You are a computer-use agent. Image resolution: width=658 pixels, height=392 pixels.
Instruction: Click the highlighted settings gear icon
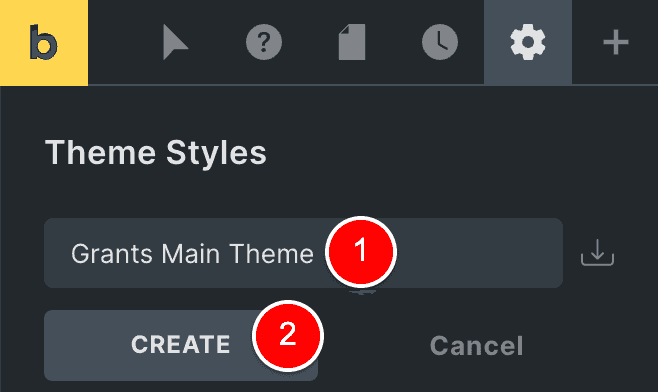coord(528,42)
